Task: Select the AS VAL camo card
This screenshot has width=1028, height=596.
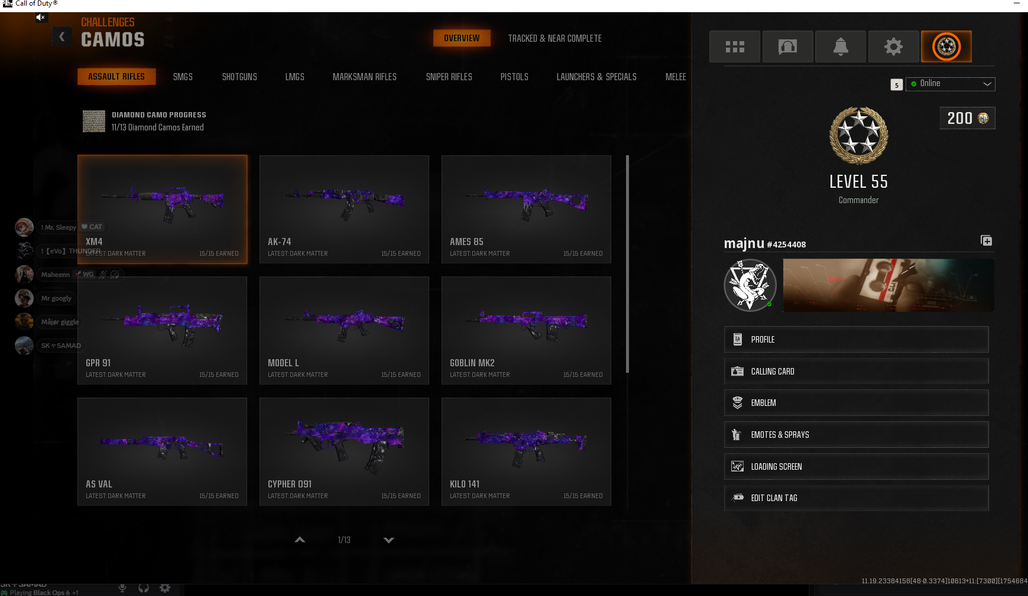Action: point(163,452)
